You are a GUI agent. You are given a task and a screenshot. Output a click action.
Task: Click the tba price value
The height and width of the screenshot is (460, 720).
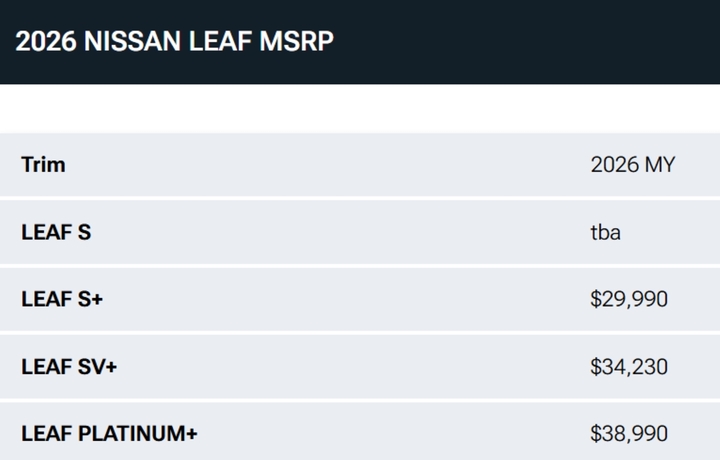(606, 232)
